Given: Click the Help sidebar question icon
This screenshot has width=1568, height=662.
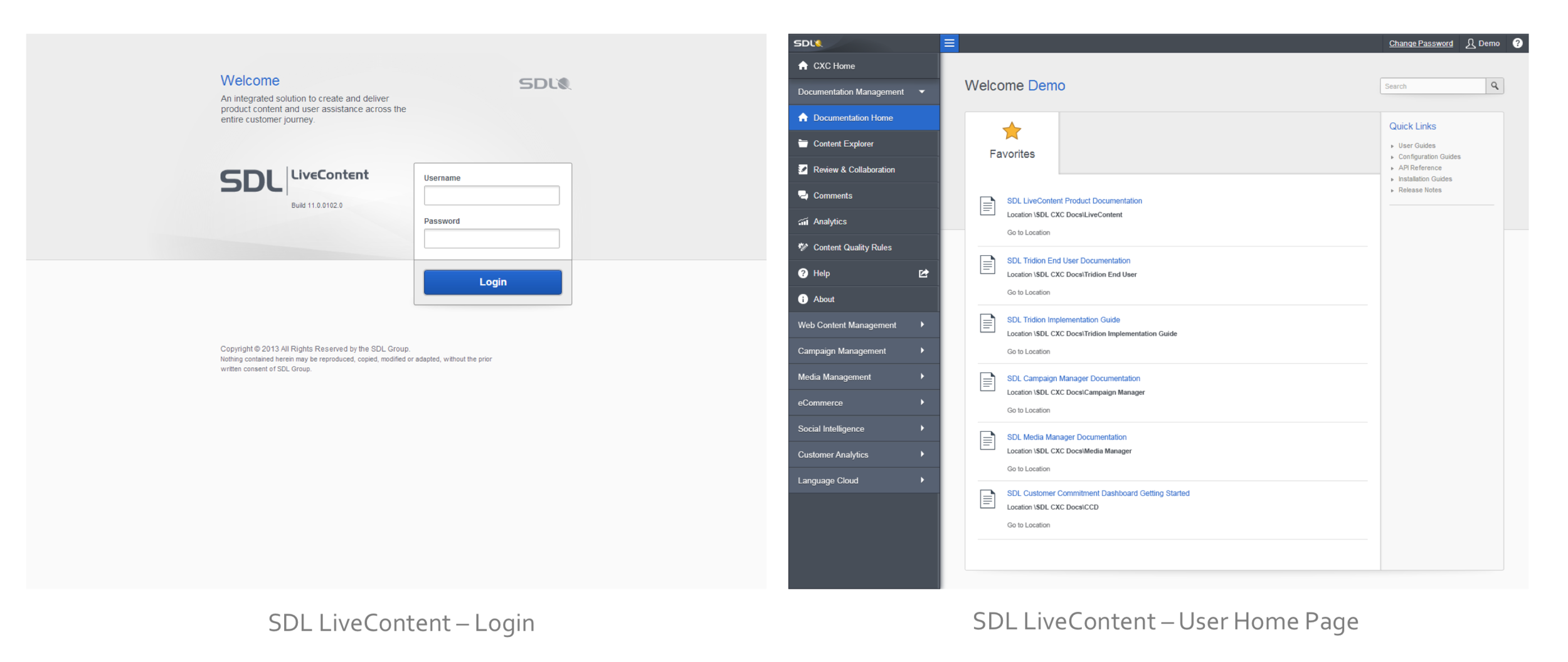Looking at the screenshot, I should (x=802, y=273).
